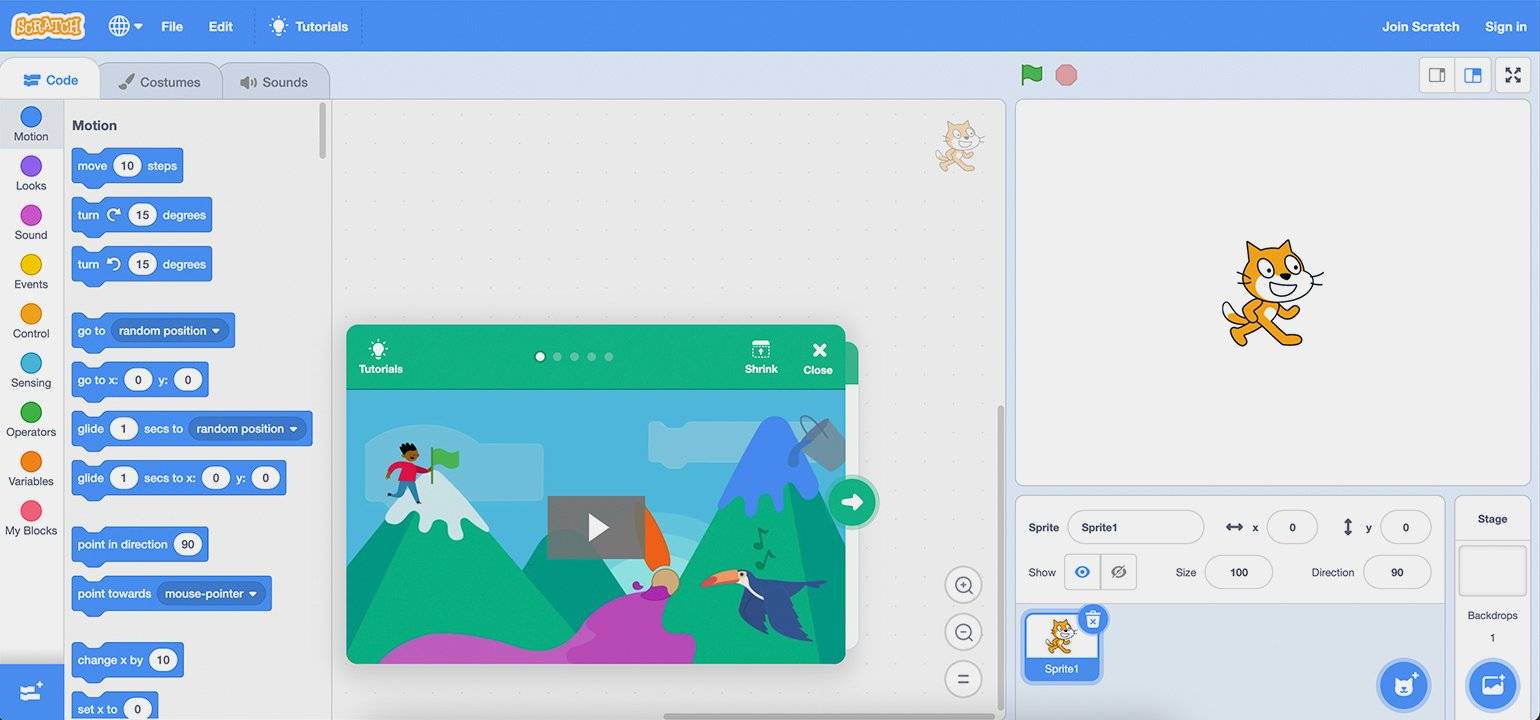Viewport: 1540px width, 720px height.
Task: Open dropdown in 'go to random position' block
Action: (170, 331)
